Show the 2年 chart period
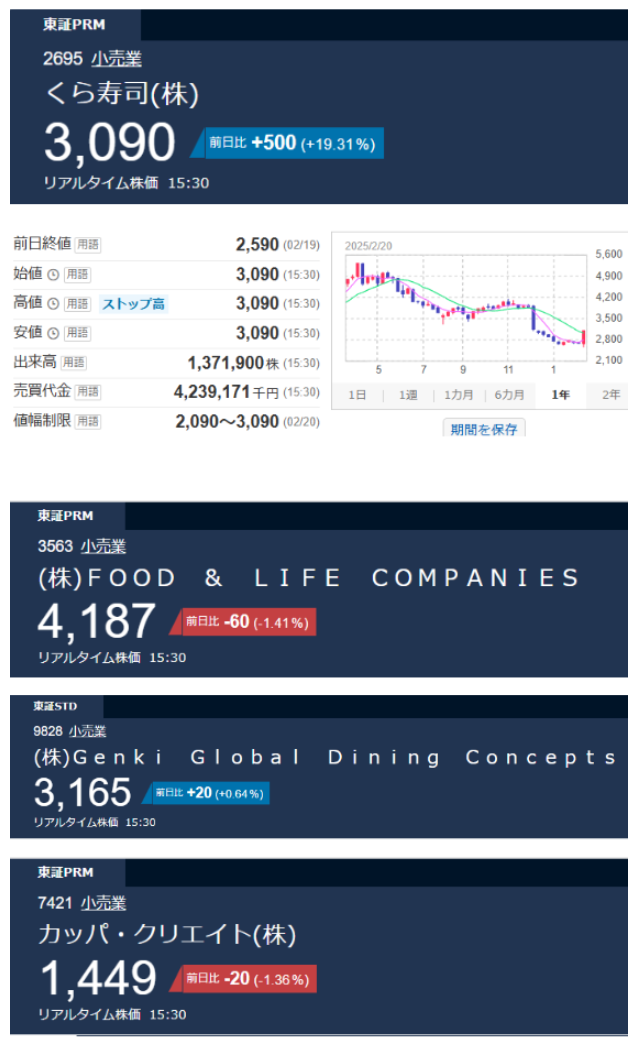Screen dimensions: 635x1043 point(610,395)
